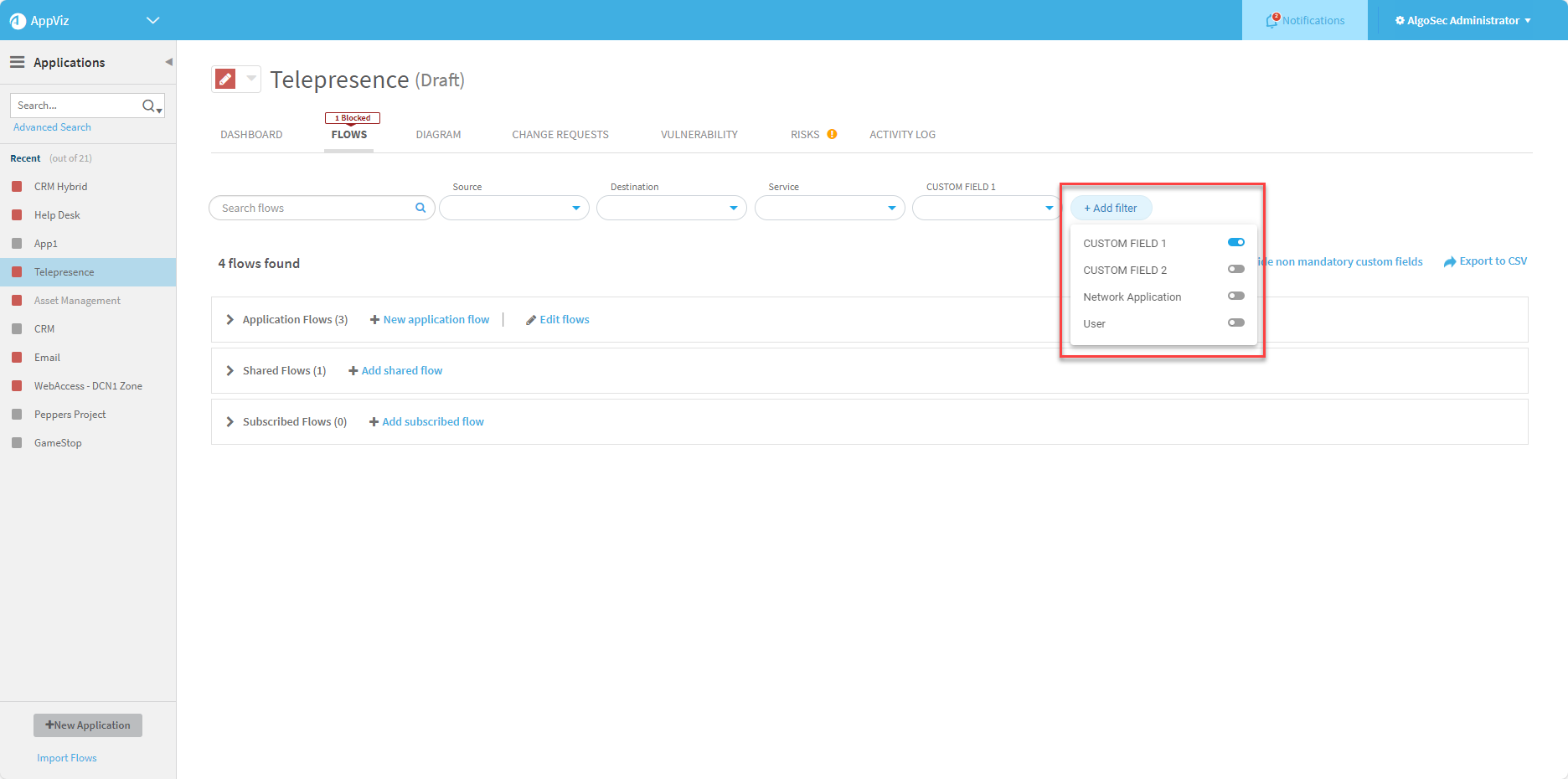Screen dimensions: 1568x779
Task: Turn on the Network Application filter toggle
Action: click(x=1235, y=297)
